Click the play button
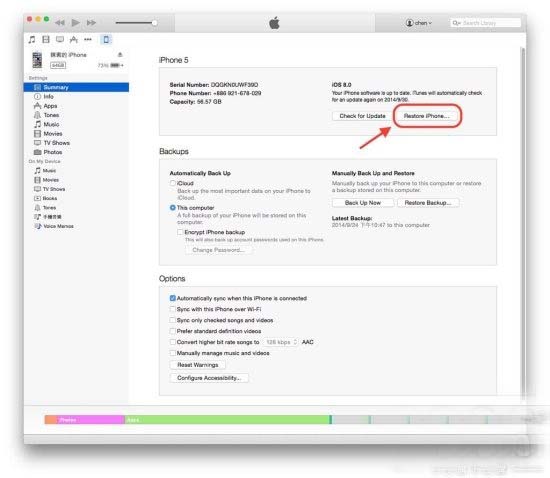The image size is (550, 478). (75, 23)
